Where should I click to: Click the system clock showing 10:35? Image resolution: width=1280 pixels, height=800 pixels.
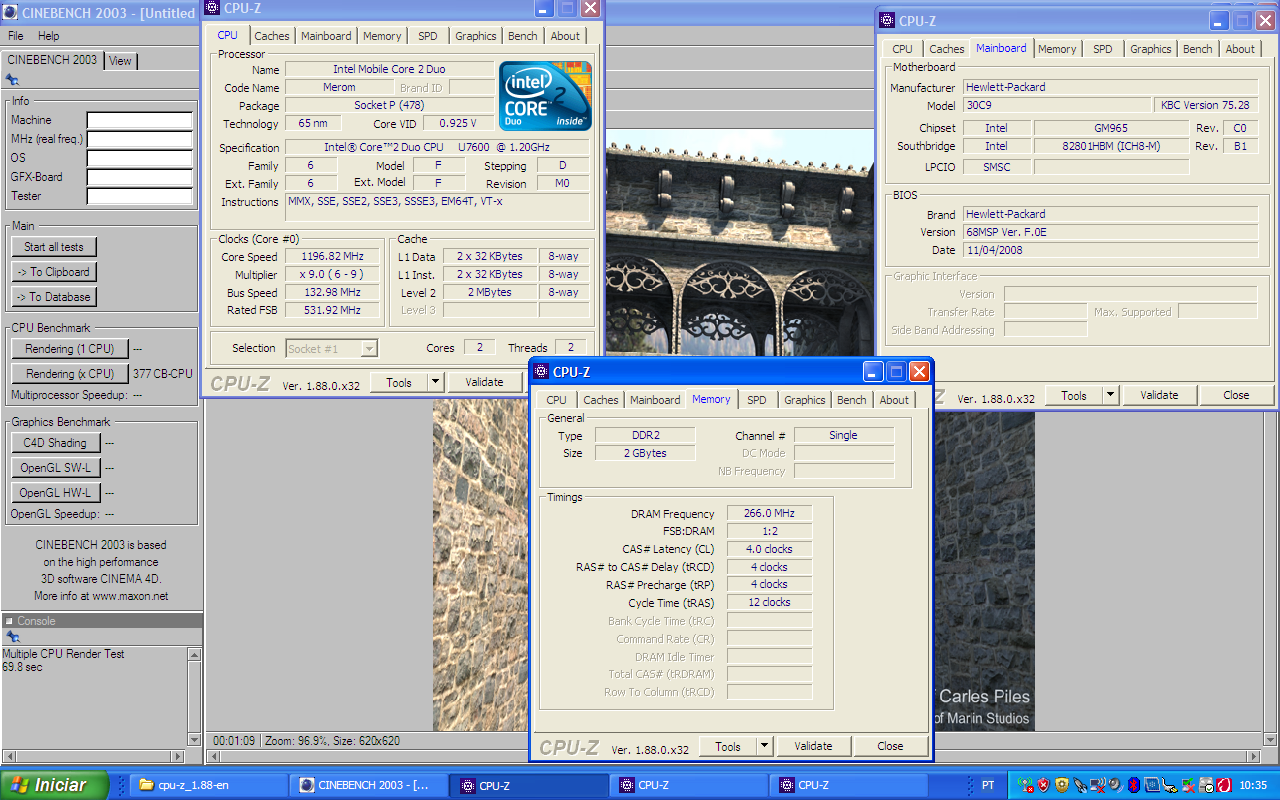pyautogui.click(x=1252, y=785)
